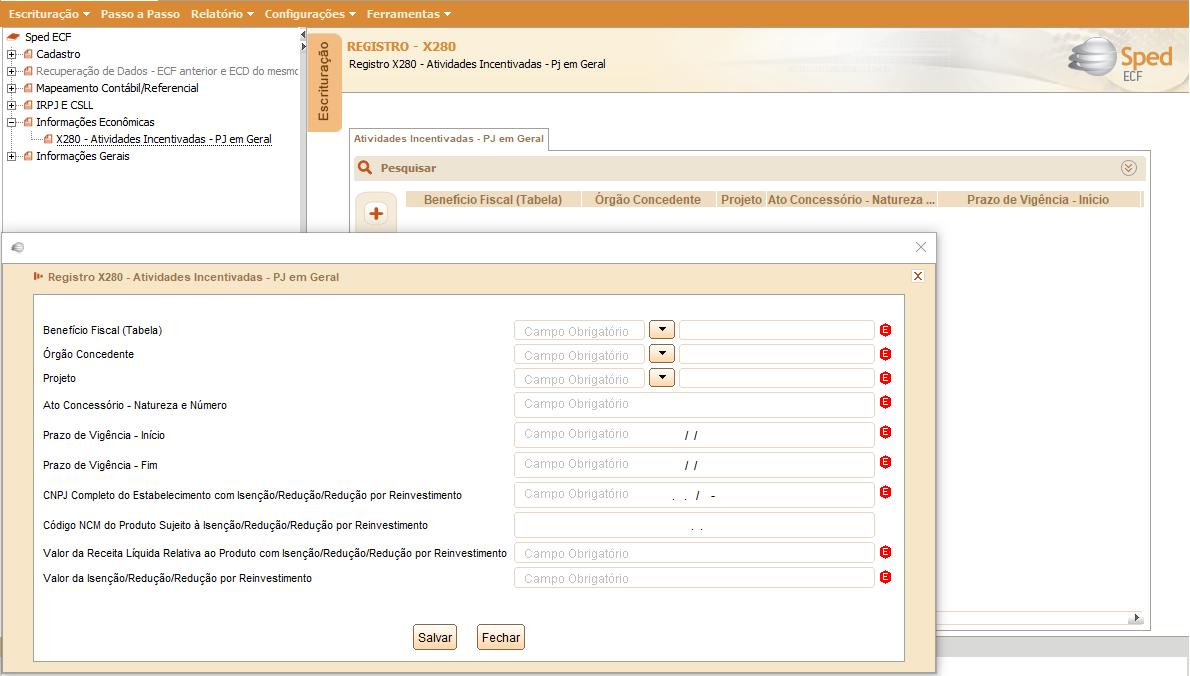
Task: Click the CNPJ Completo input field
Action: click(x=694, y=495)
